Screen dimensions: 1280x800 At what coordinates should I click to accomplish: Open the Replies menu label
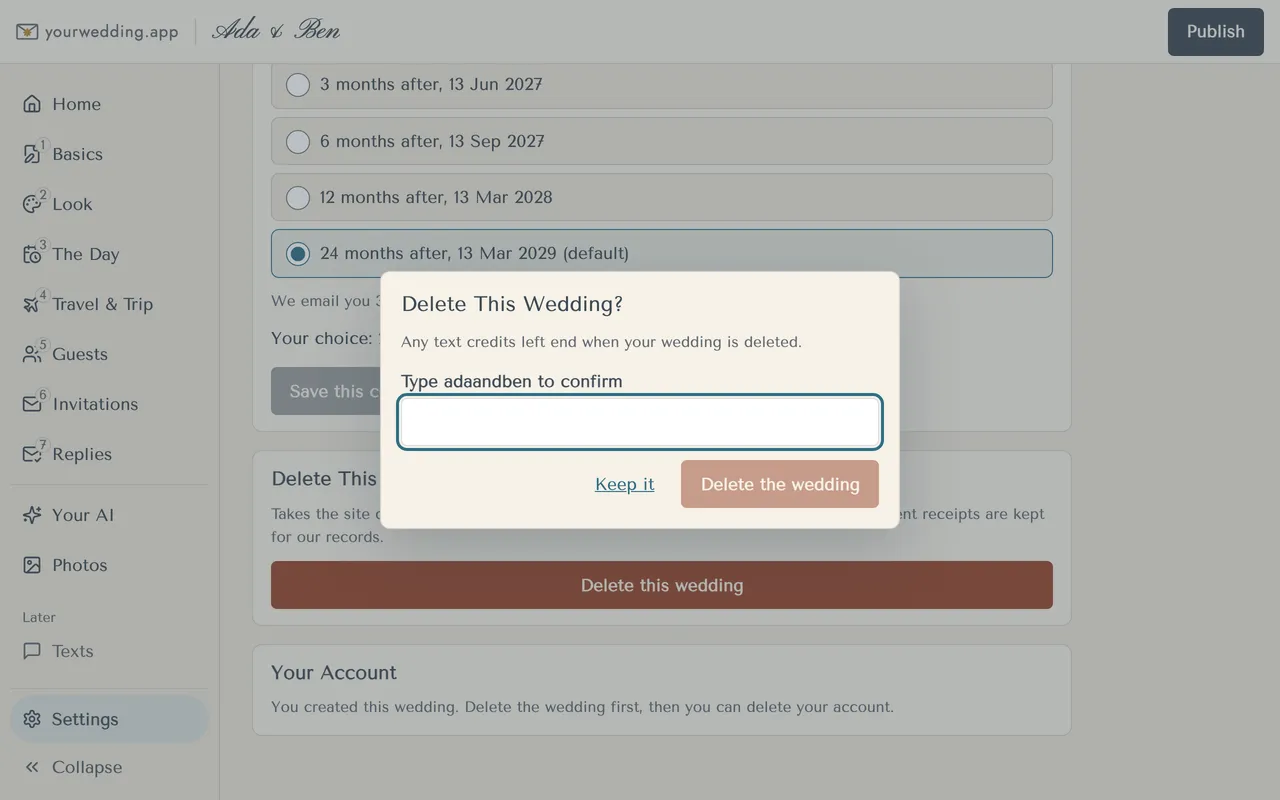coord(82,454)
